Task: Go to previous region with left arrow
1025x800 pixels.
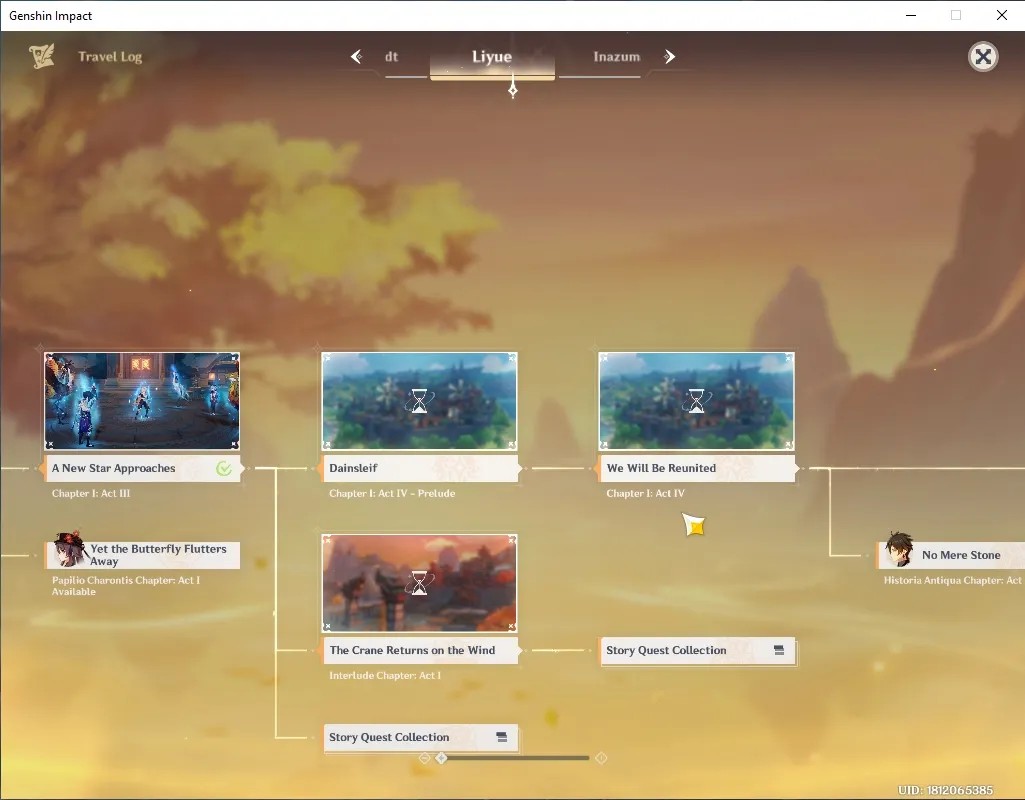Action: [356, 57]
